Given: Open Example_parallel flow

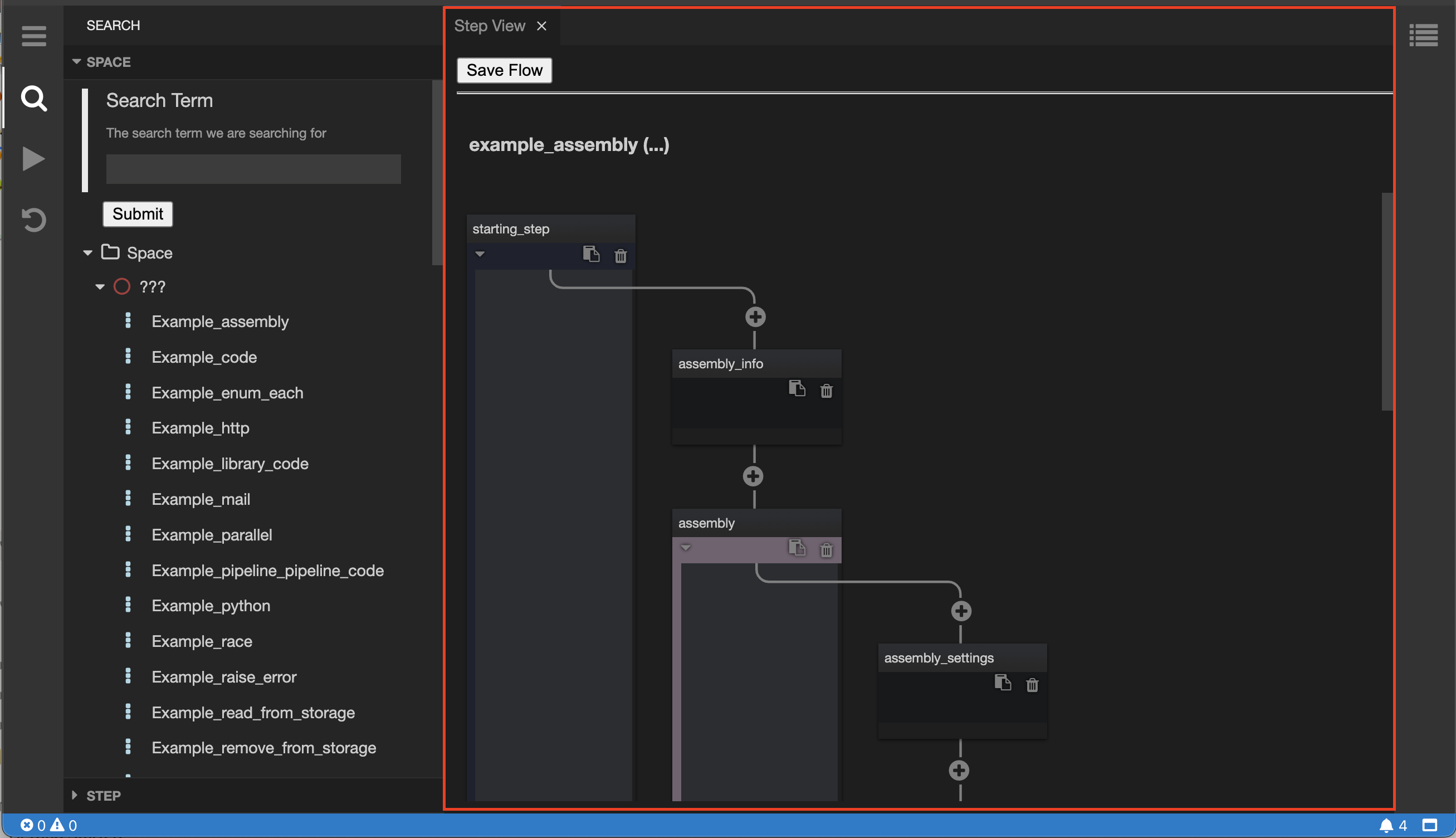Looking at the screenshot, I should (211, 535).
